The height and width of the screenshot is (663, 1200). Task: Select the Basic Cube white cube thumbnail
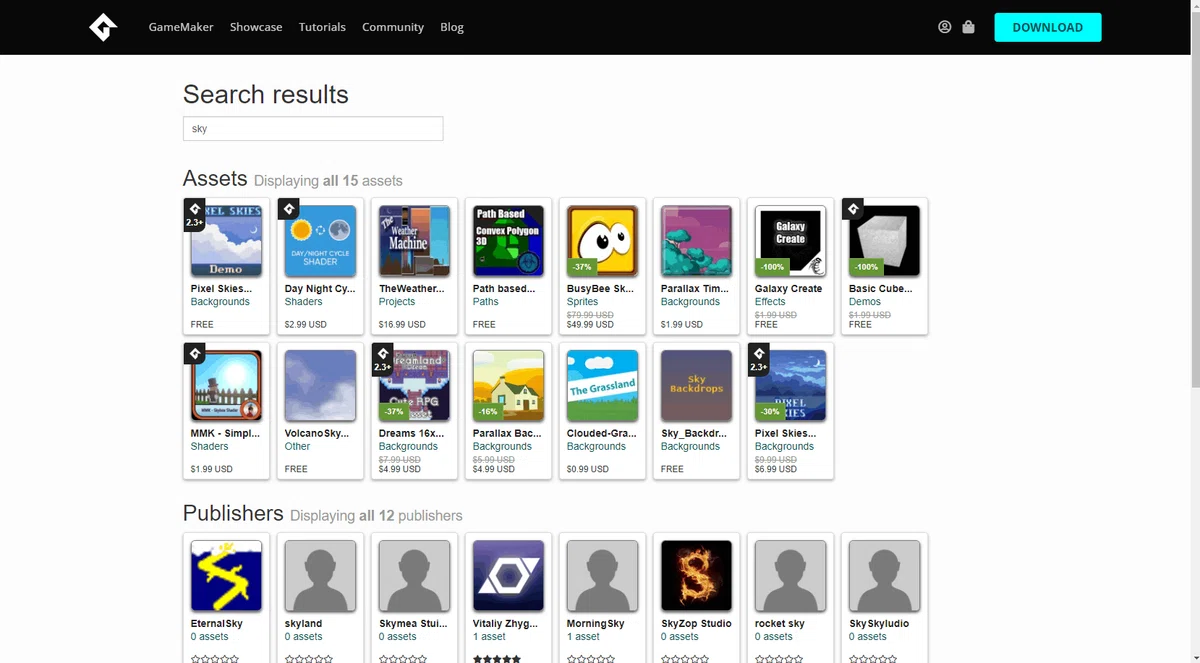884,241
